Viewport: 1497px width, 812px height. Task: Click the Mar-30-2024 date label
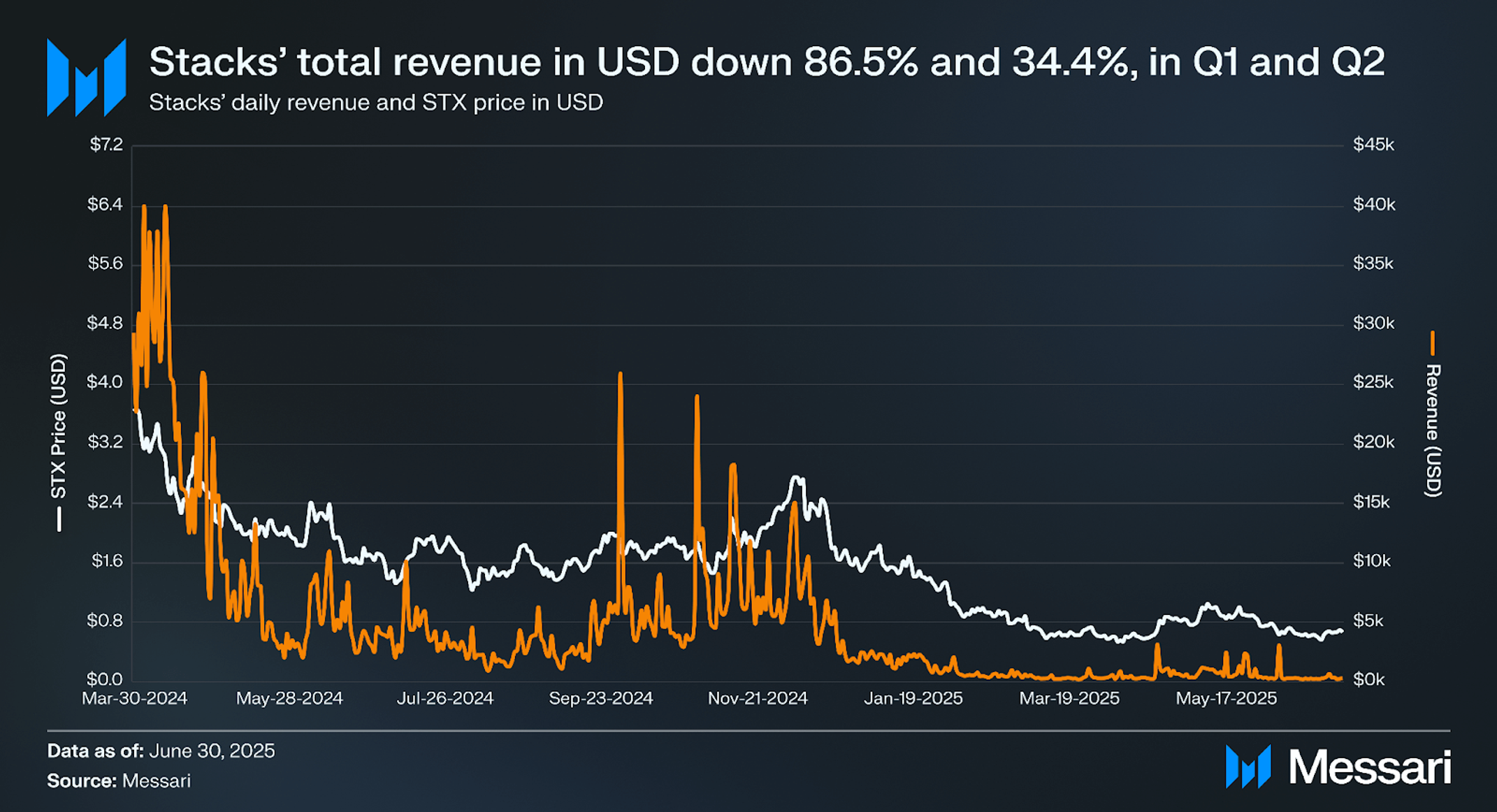click(x=135, y=698)
